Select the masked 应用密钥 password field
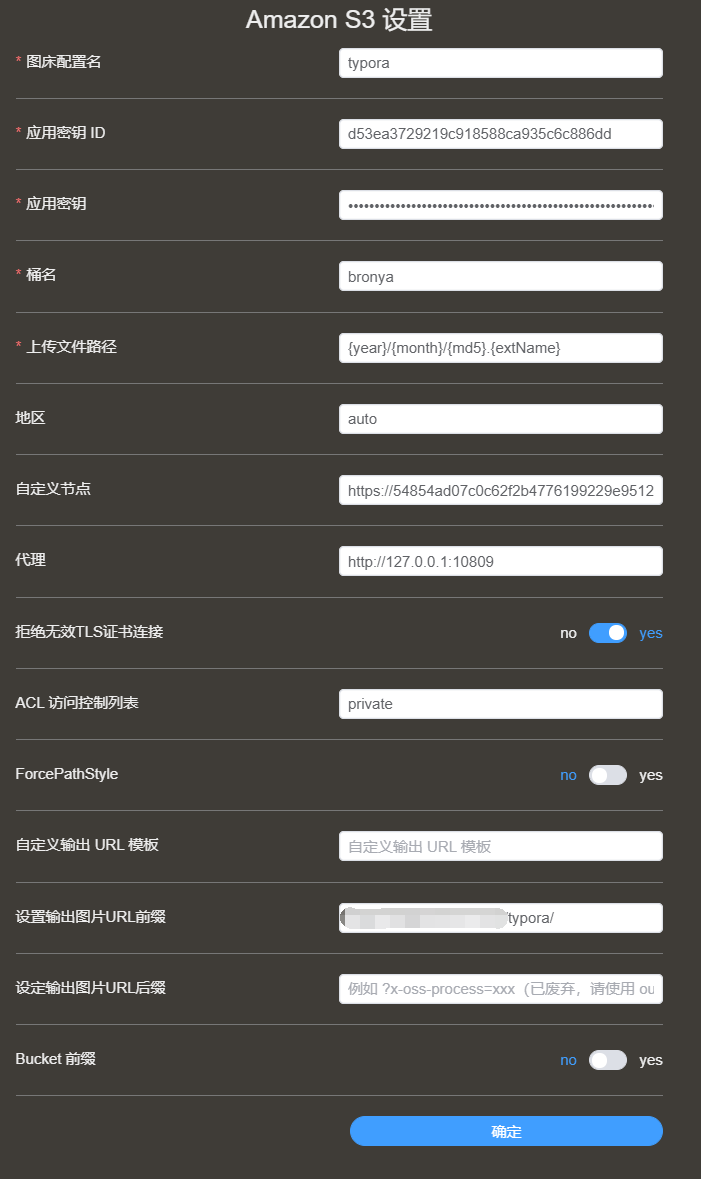Viewport: 701px width, 1179px height. [x=501, y=205]
